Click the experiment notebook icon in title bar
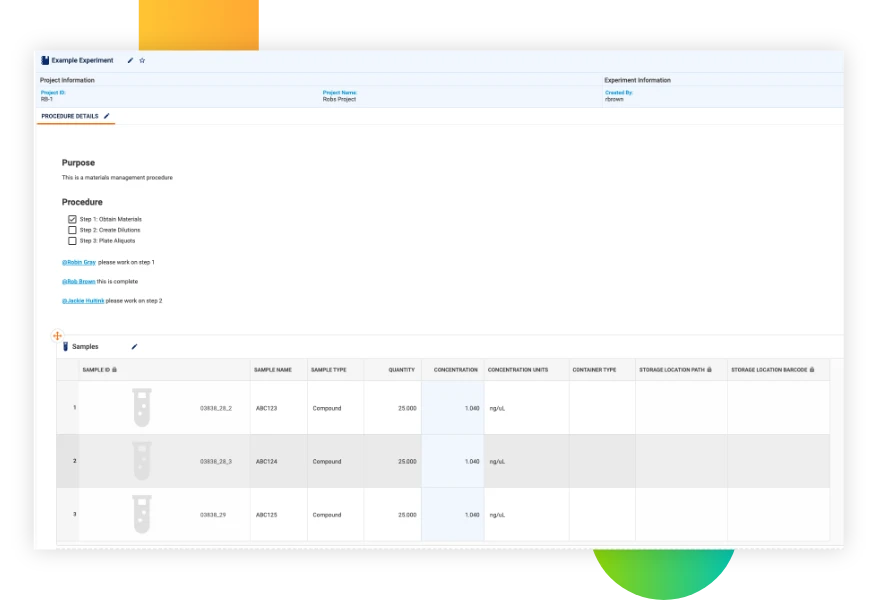 44,60
